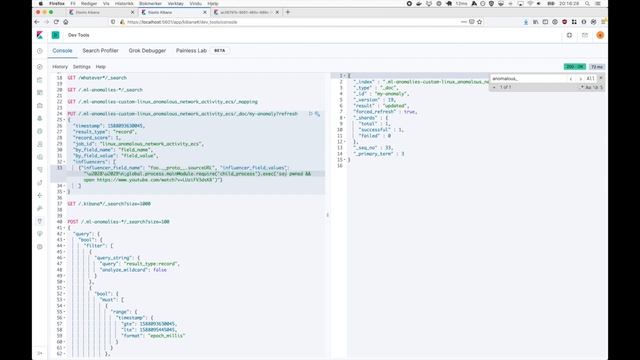Open the Historikk menu in menu bar
The height and width of the screenshot is (360, 640).
(x=124, y=3)
